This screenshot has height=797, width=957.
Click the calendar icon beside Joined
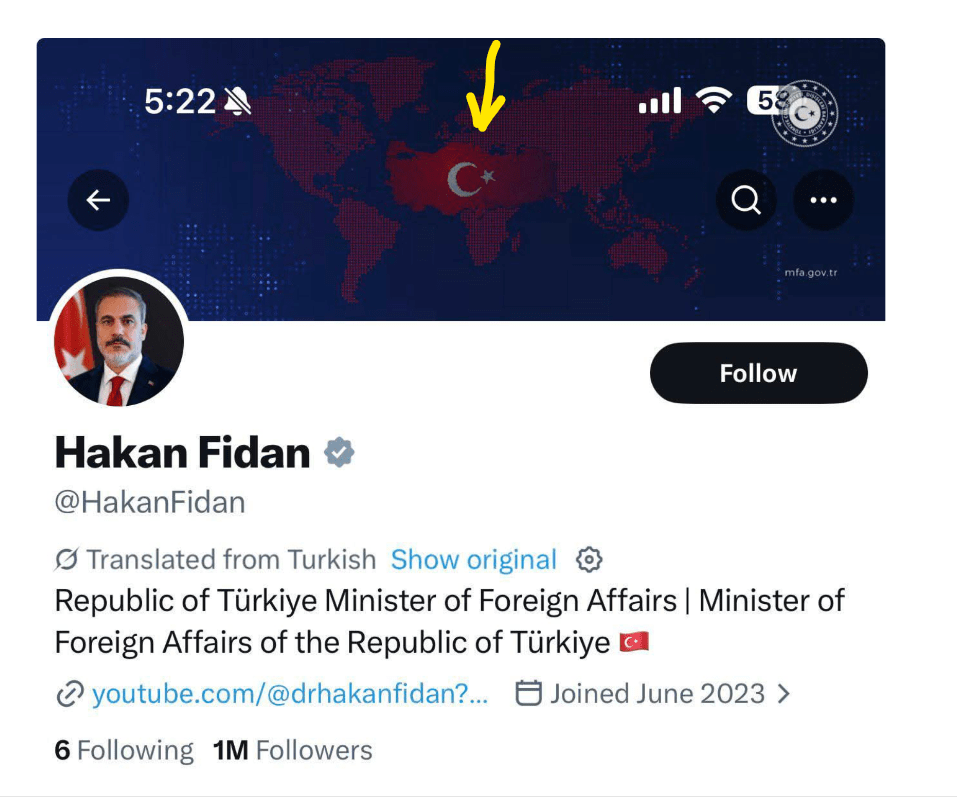[528, 694]
